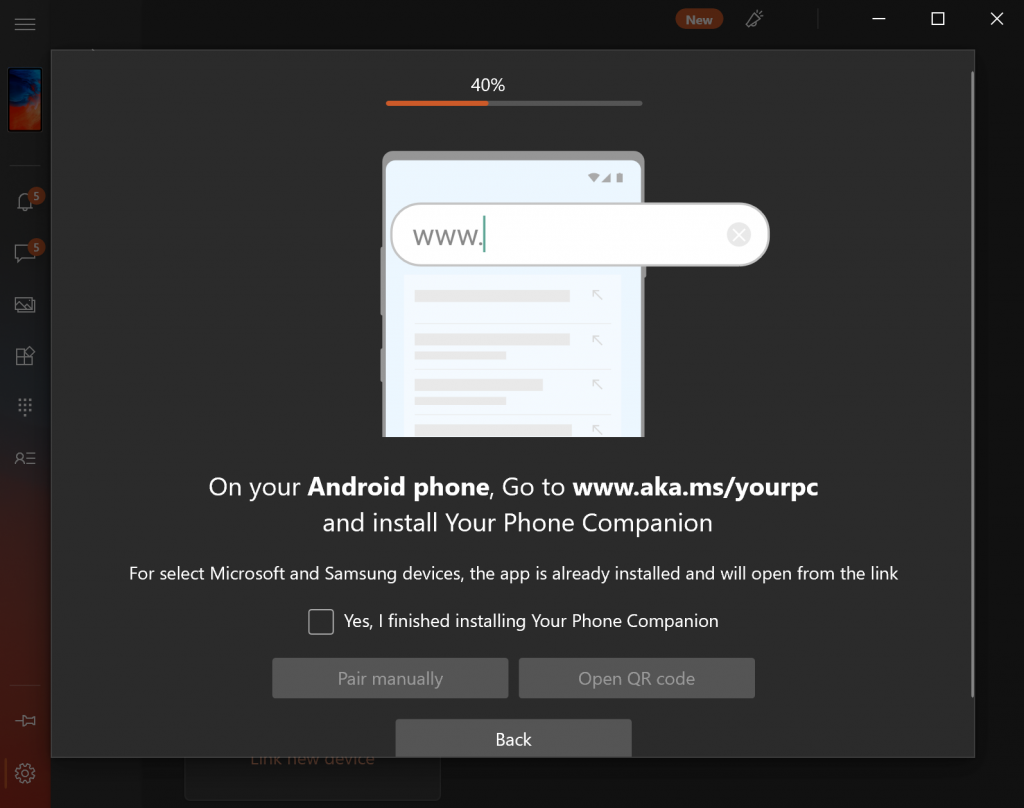Check the finished installing Your Phone Companion box
Image resolution: width=1024 pixels, height=808 pixels.
321,622
